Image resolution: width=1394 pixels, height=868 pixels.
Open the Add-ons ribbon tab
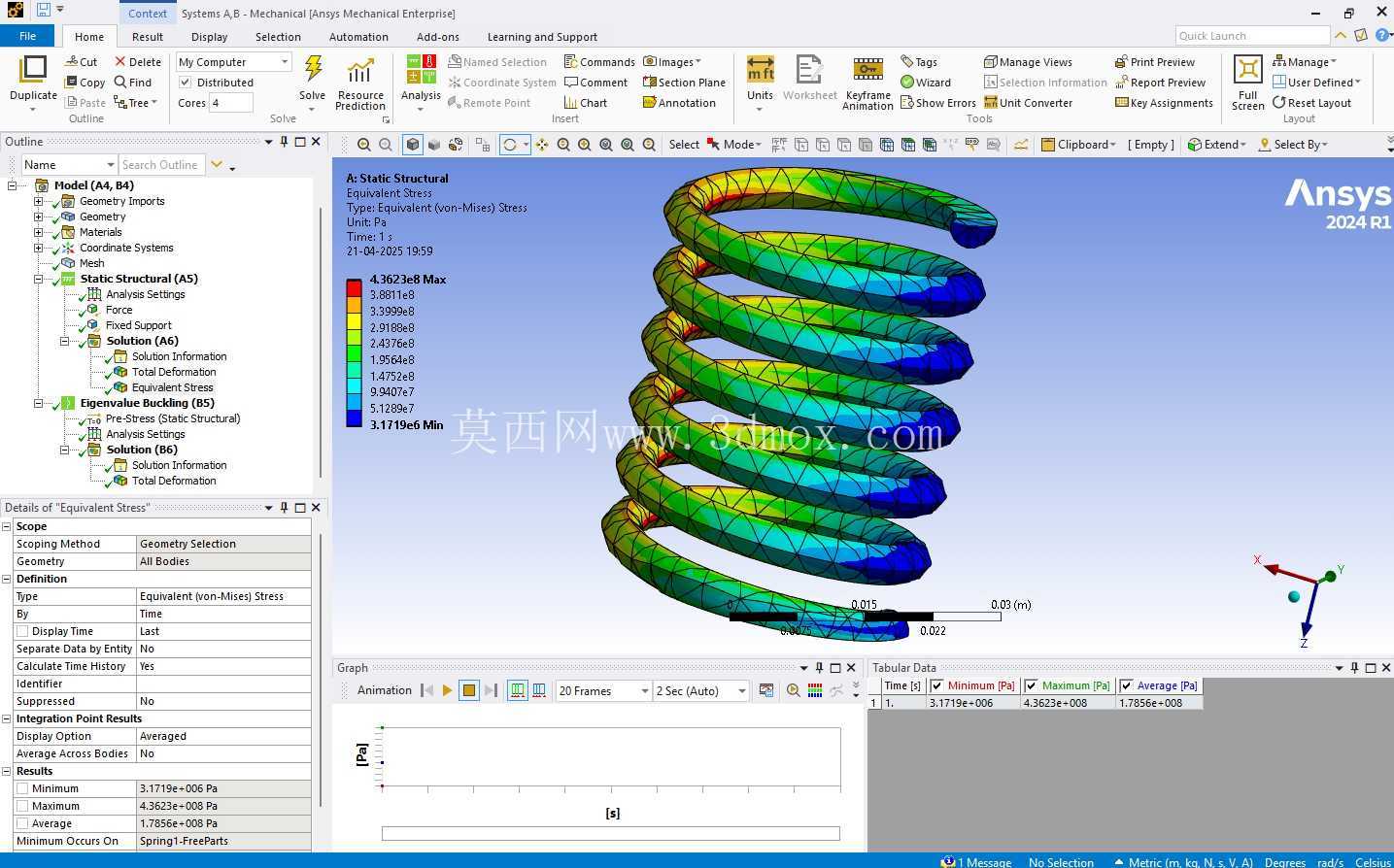click(438, 37)
